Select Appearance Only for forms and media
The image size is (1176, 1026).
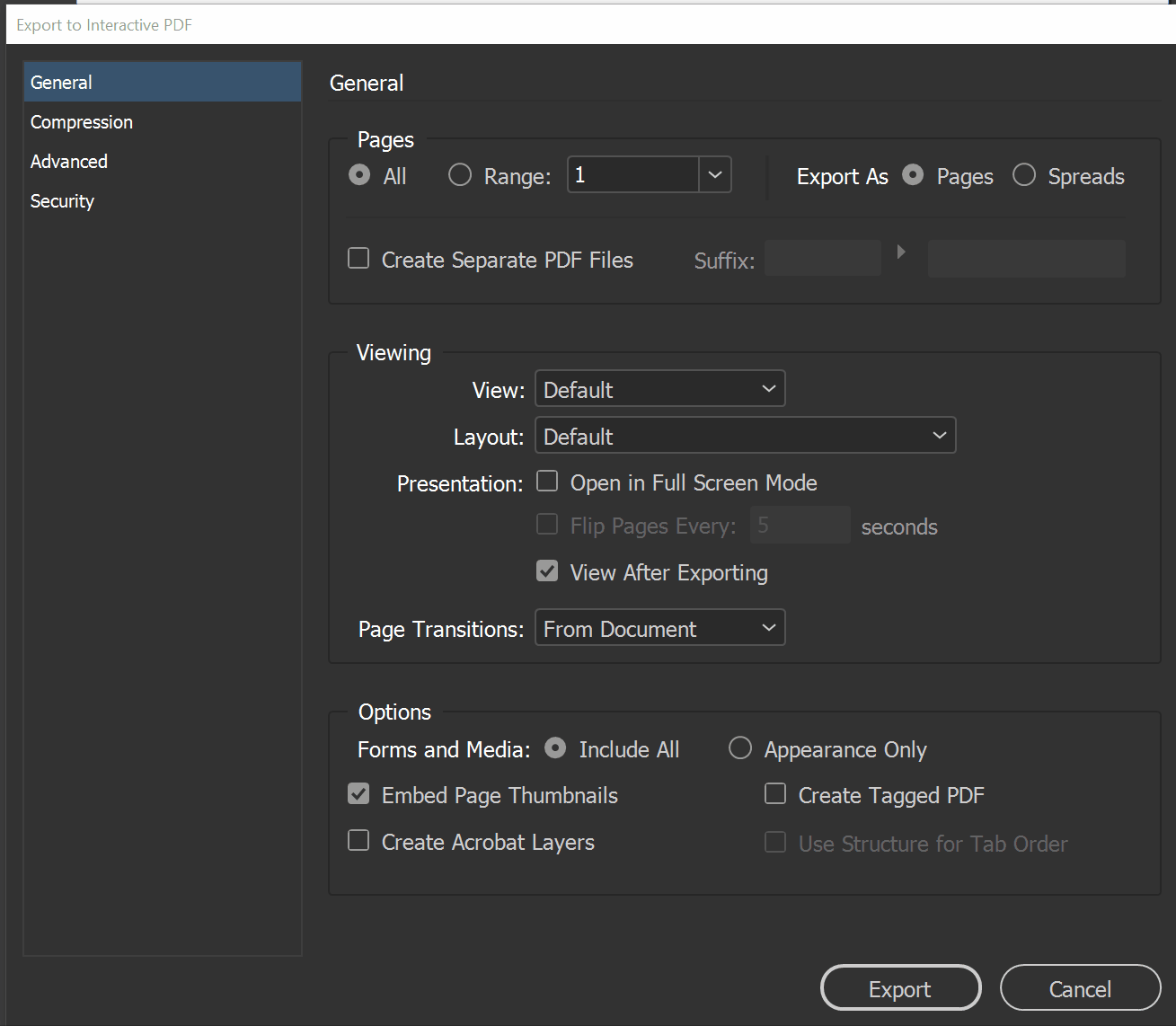[740, 748]
